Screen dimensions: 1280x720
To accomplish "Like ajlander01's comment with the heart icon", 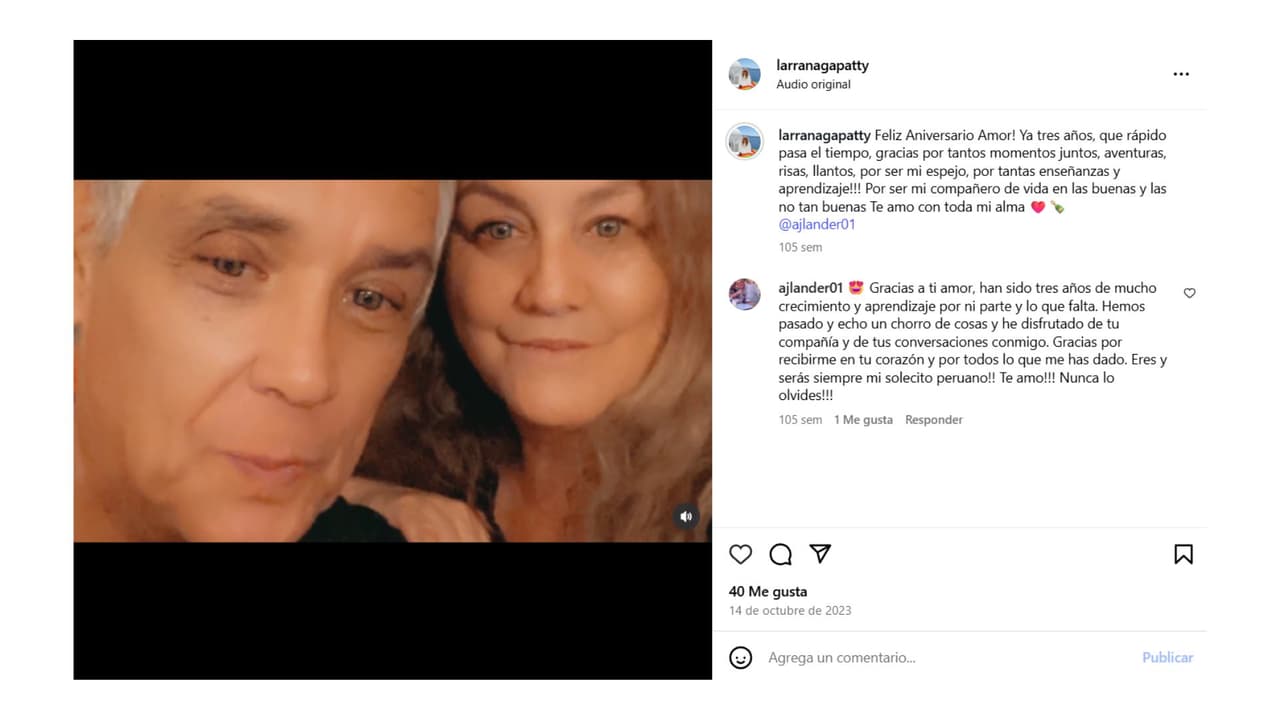I will (1189, 293).
